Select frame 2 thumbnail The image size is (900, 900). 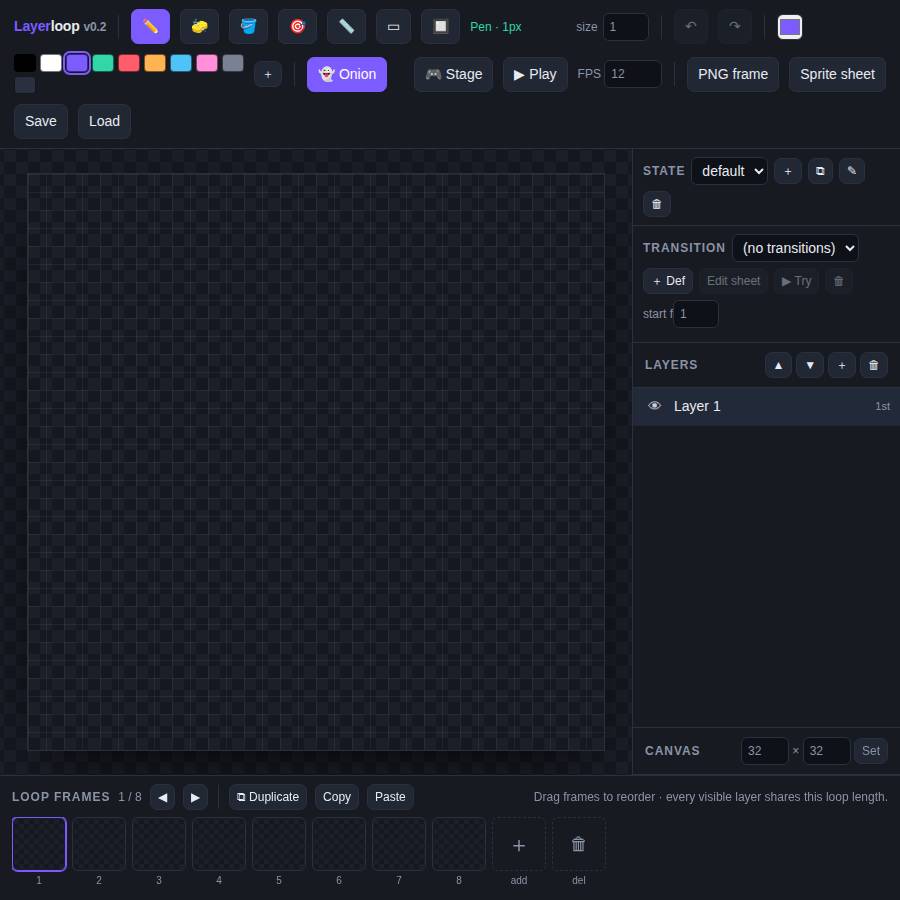tap(99, 844)
